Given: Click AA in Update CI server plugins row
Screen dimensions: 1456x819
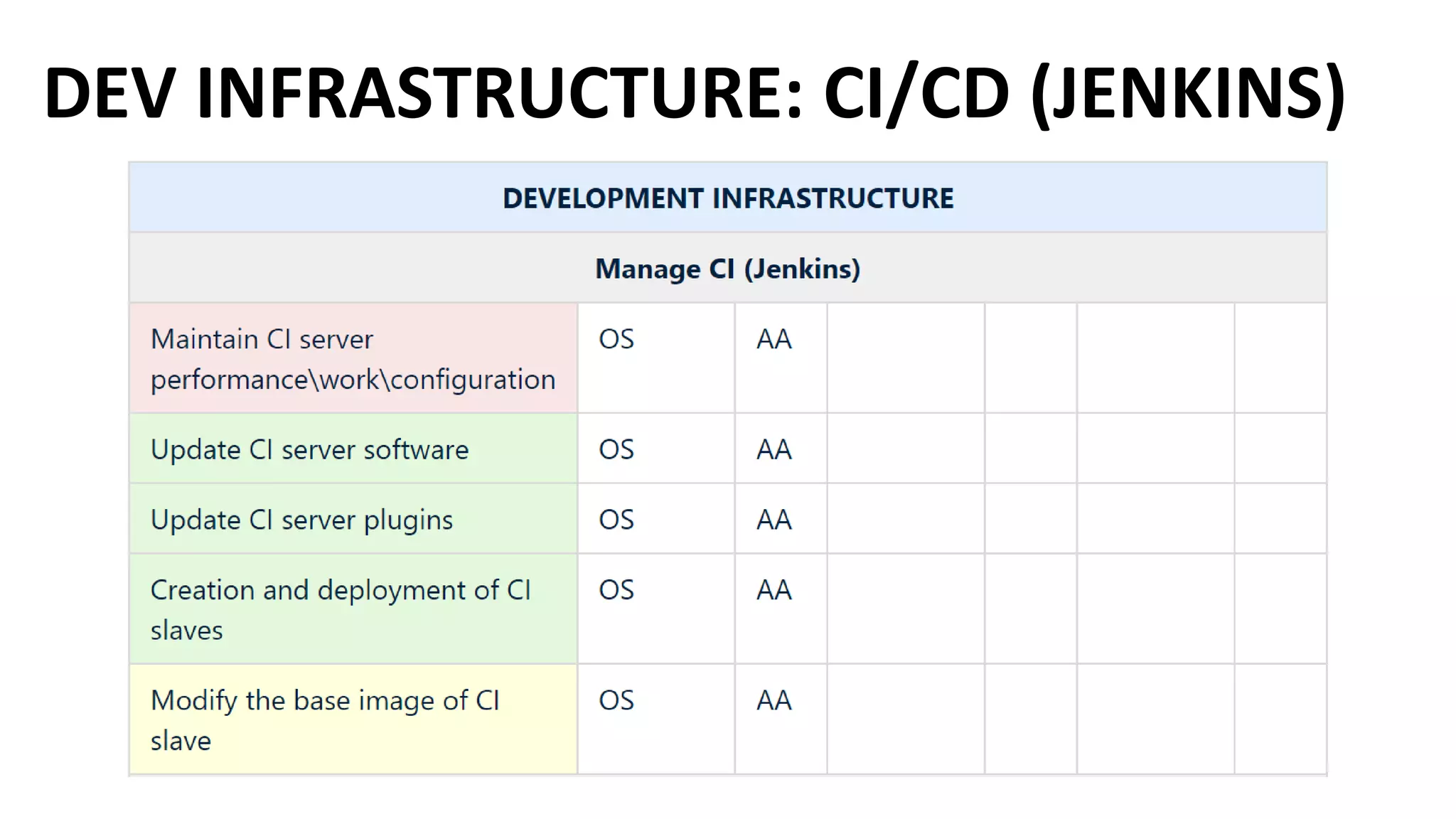Looking at the screenshot, I should tap(773, 520).
